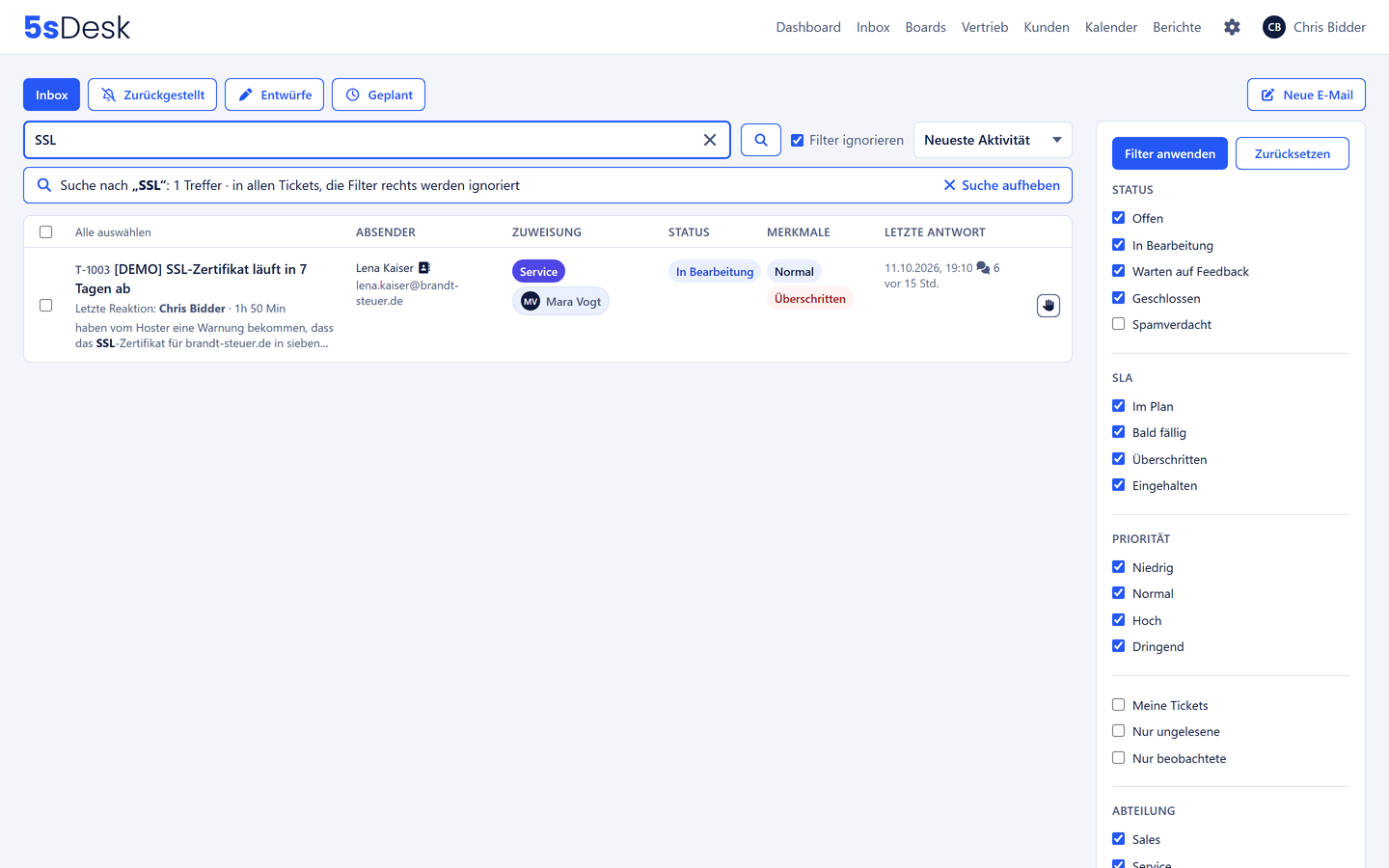Open Kalender in the top navigation
Image resolution: width=1389 pixels, height=868 pixels.
[x=1111, y=27]
